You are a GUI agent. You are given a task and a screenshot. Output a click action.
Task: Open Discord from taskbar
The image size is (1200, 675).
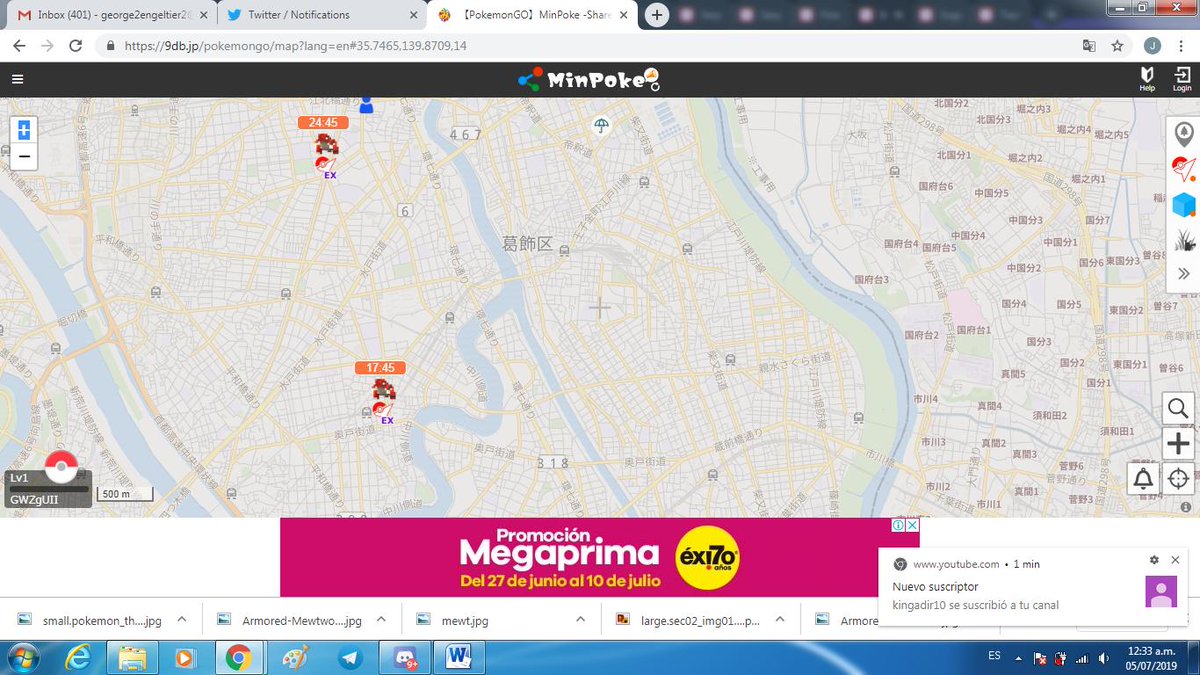(x=405, y=657)
